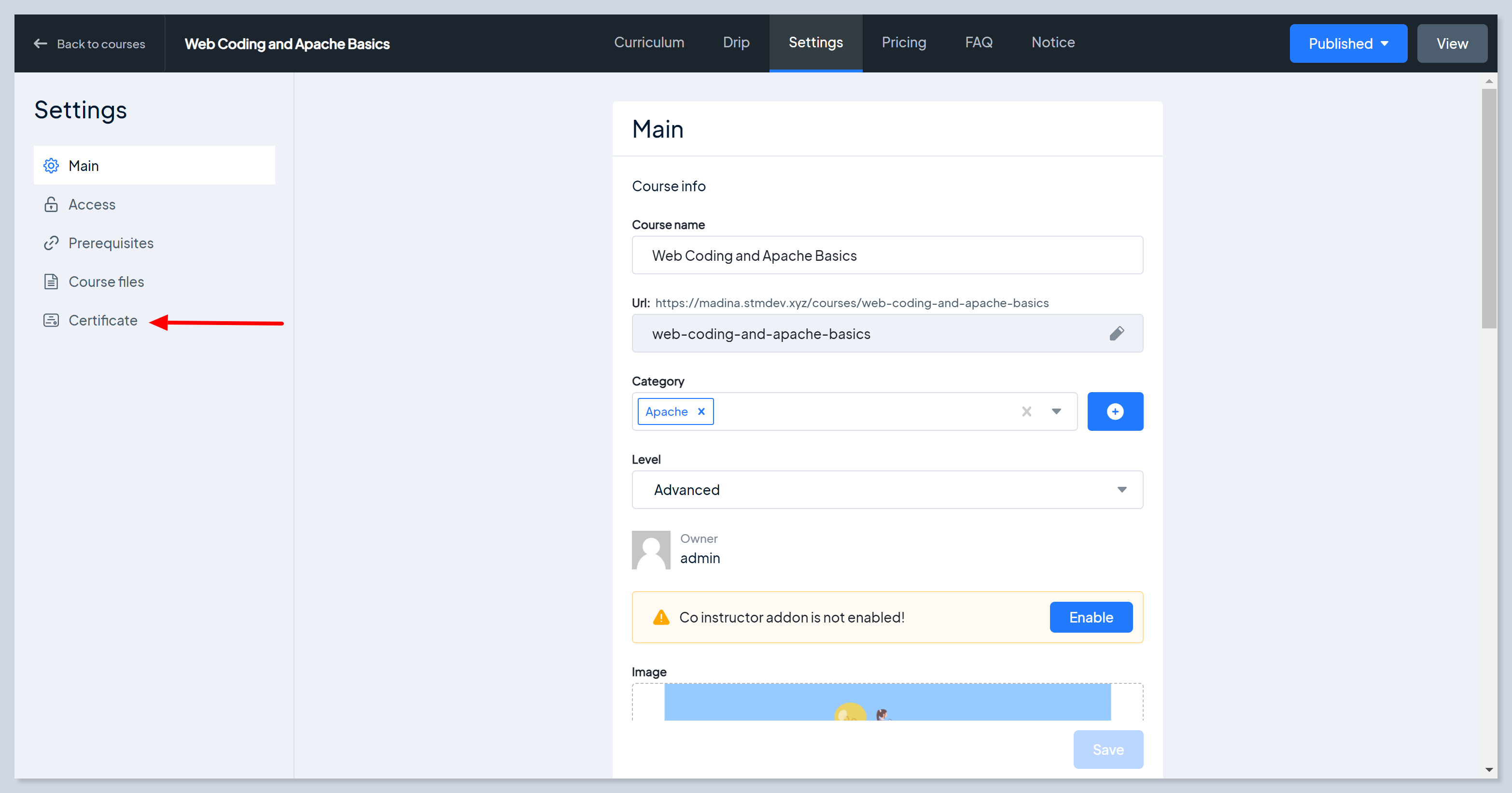Switch to the Curriculum tab
1512x793 pixels.
pyautogui.click(x=649, y=42)
